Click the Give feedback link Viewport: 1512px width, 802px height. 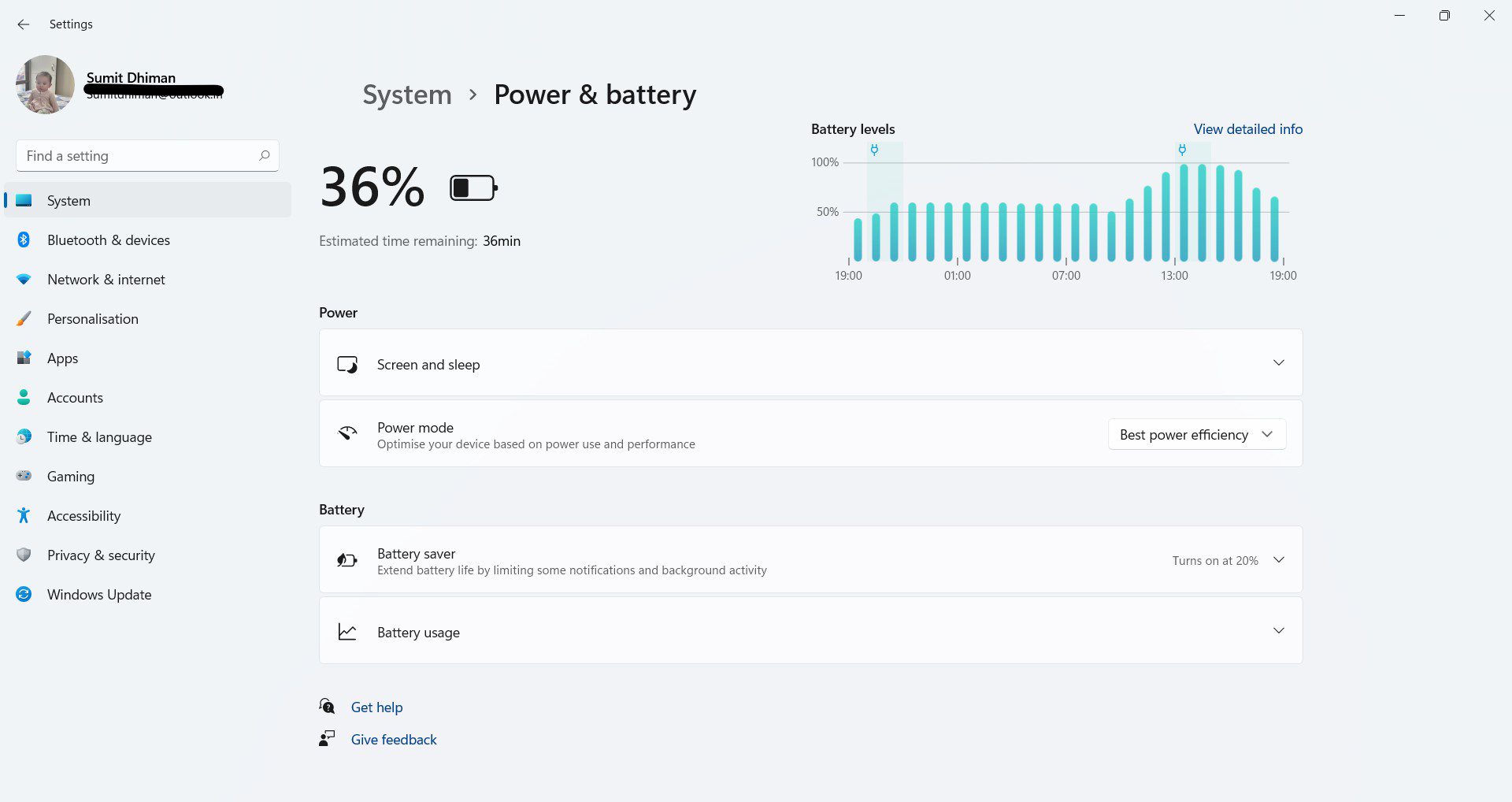393,740
